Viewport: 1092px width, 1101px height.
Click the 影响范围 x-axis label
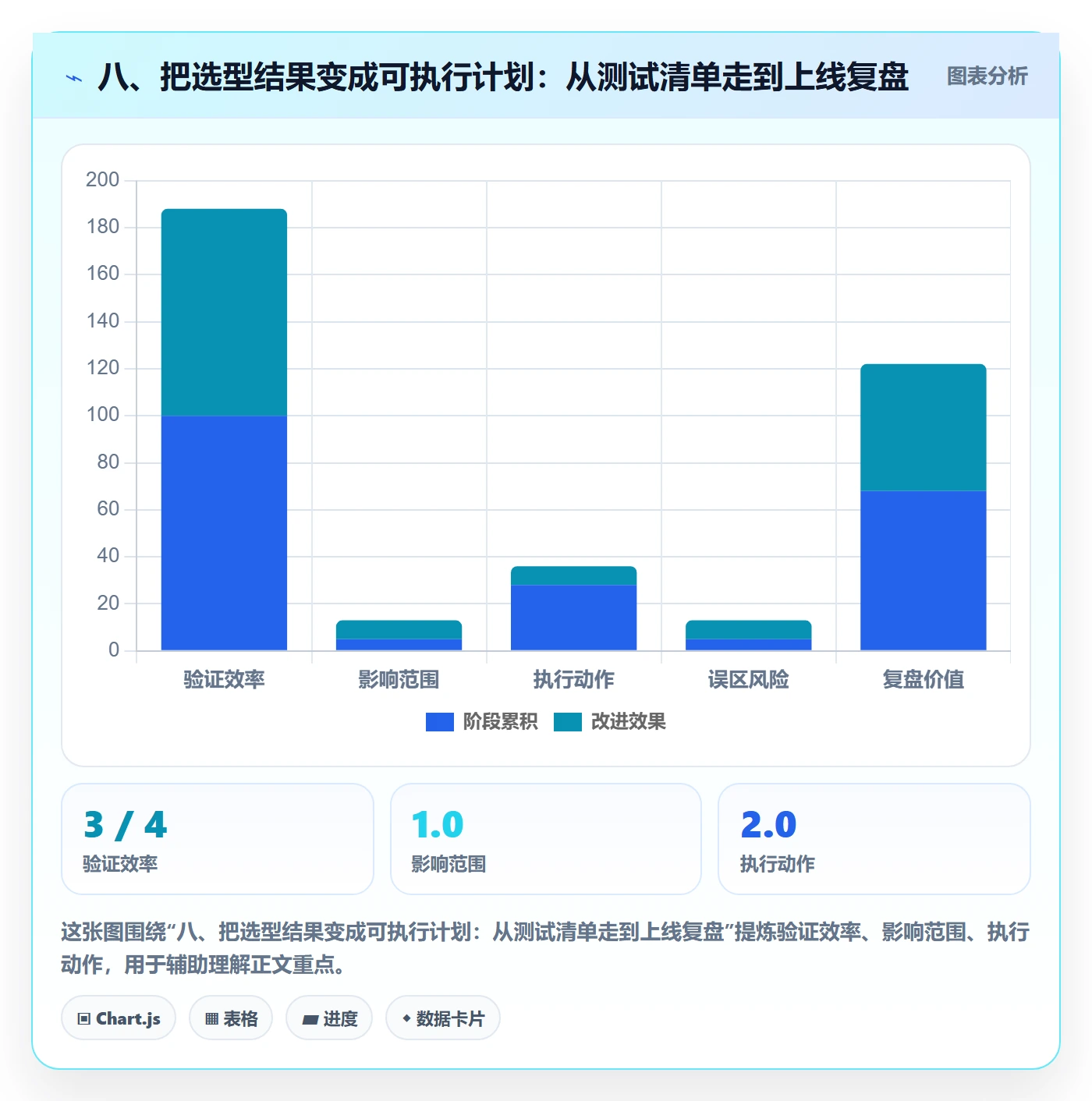click(x=399, y=680)
